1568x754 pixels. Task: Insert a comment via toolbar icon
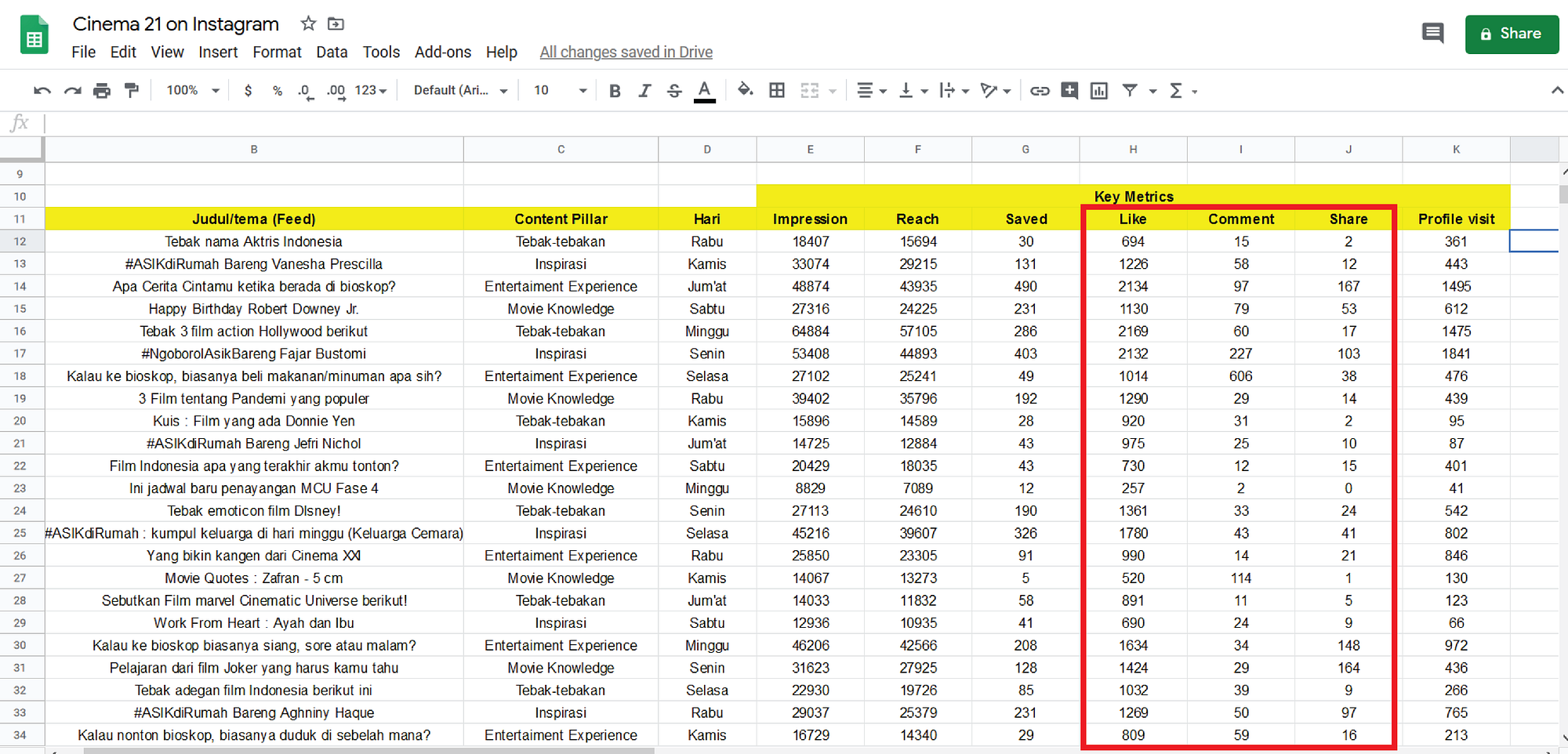point(1069,90)
